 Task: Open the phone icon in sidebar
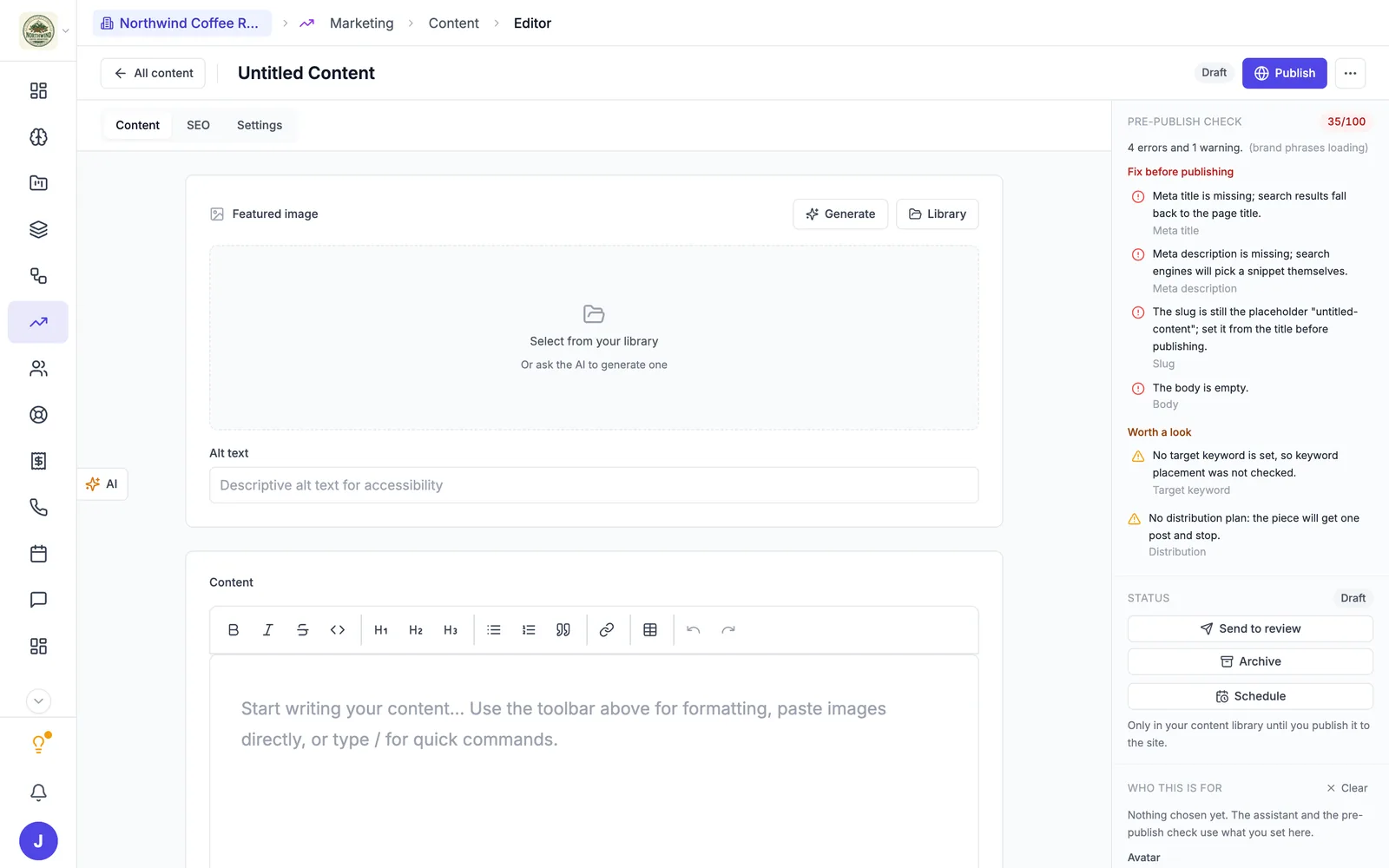click(38, 507)
